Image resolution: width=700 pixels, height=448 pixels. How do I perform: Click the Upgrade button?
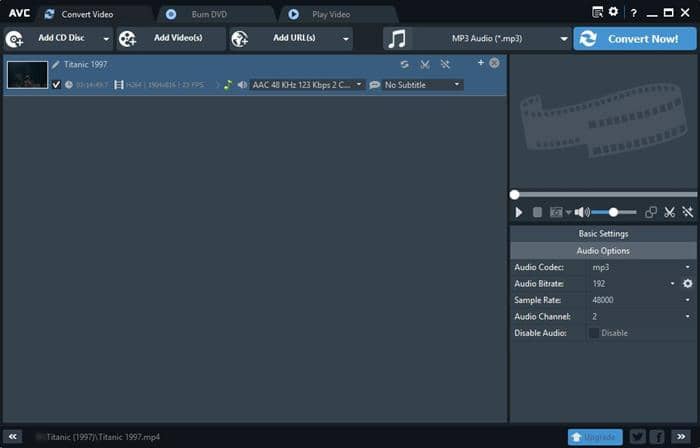click(x=594, y=437)
